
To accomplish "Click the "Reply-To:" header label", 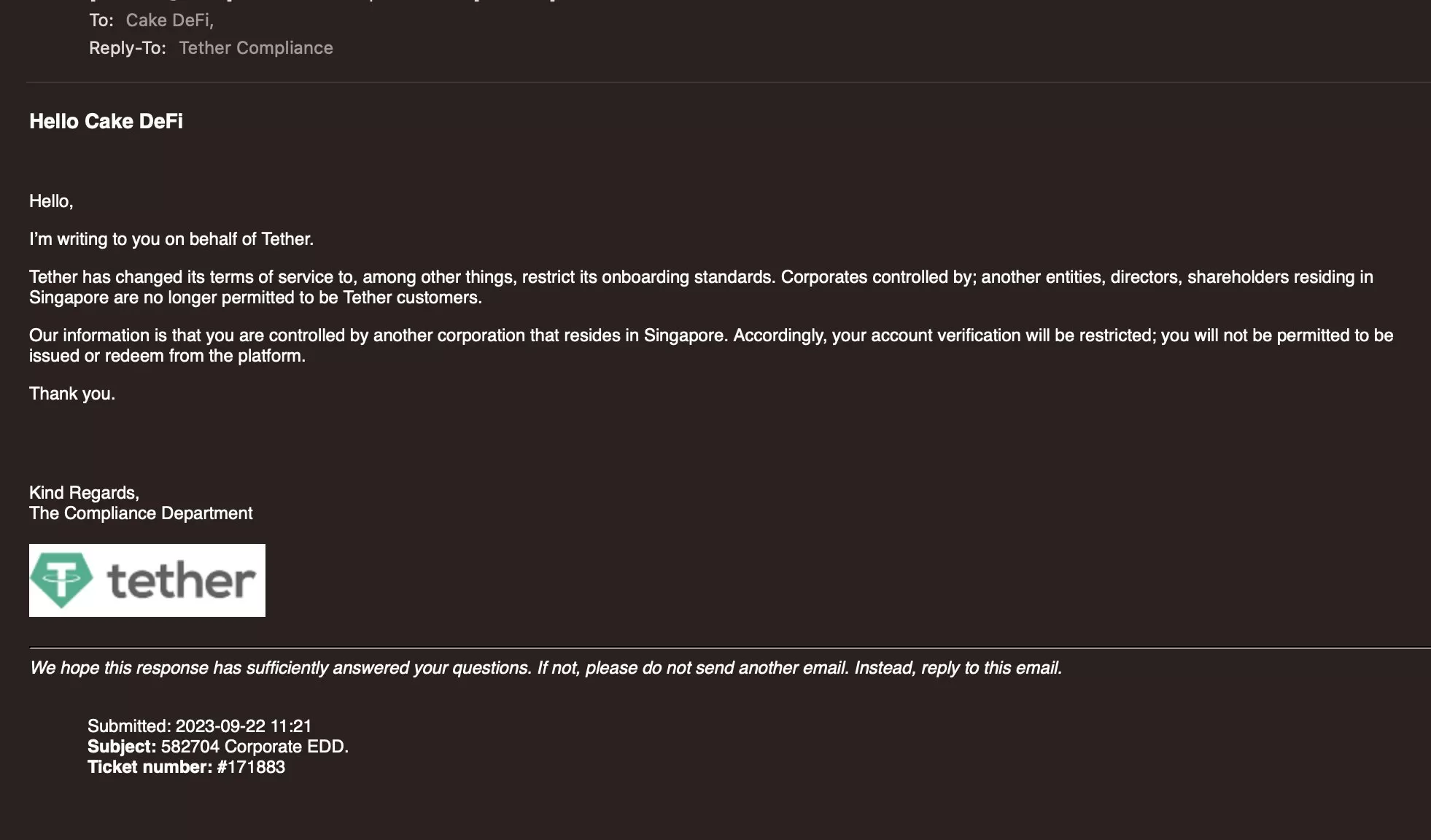I will [x=128, y=48].
